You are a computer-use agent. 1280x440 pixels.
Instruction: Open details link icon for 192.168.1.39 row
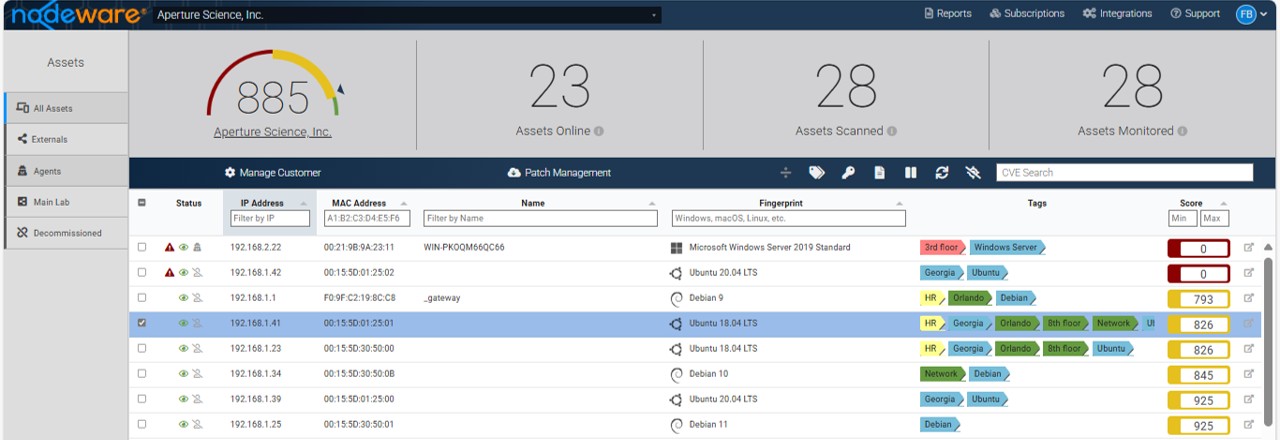coord(1248,398)
